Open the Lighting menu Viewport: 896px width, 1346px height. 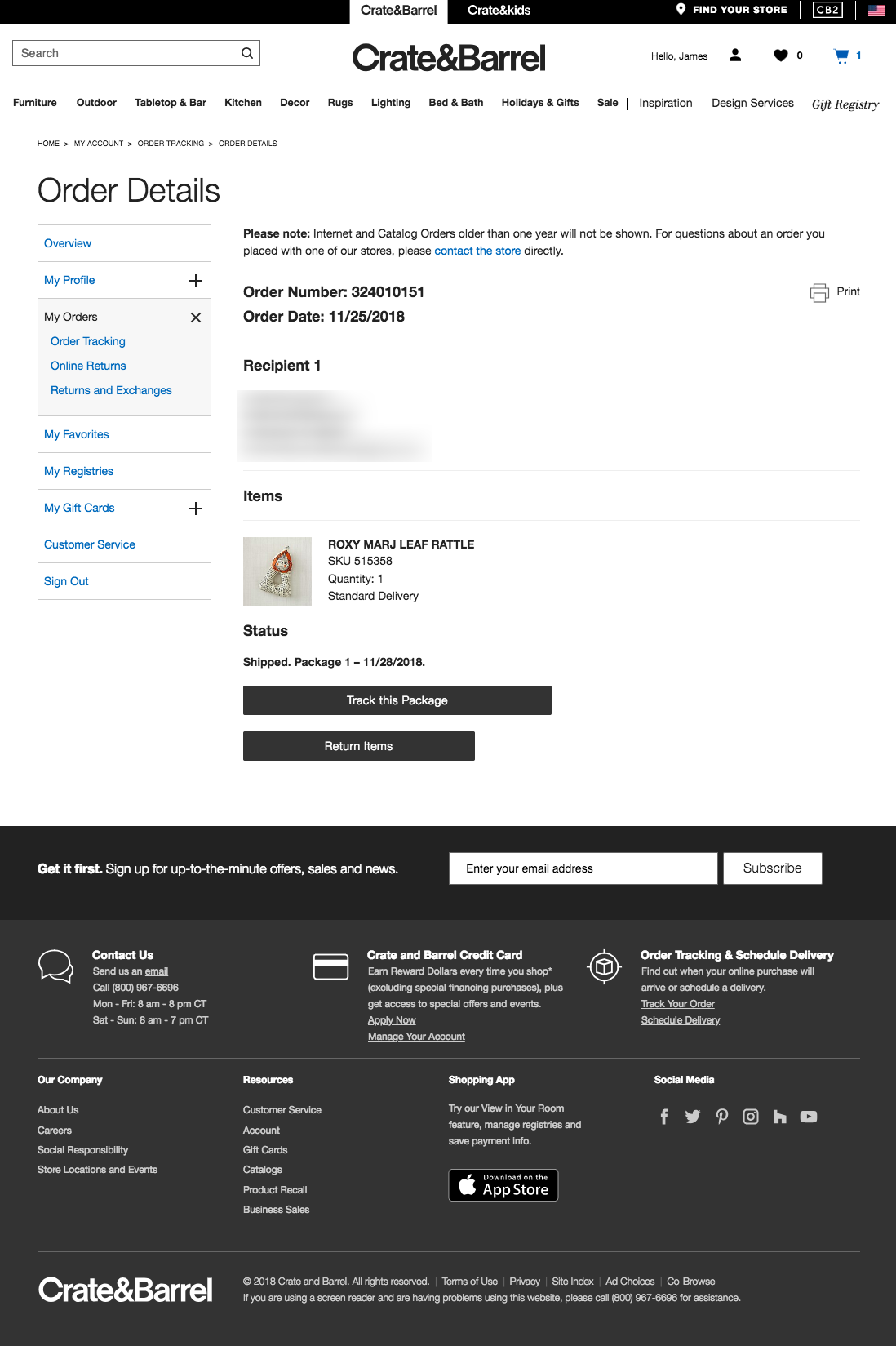(x=391, y=103)
